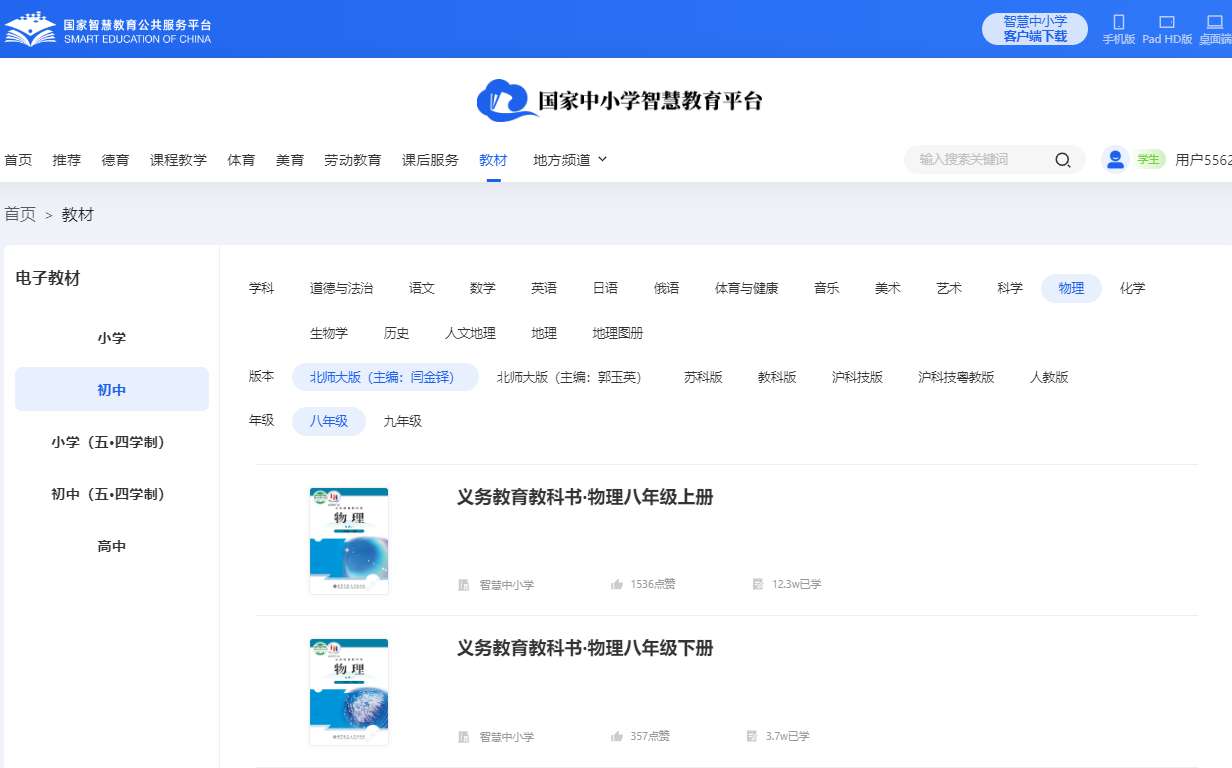Viewport: 1232px width, 768px height.
Task: Choose the 英语 subject
Action: [x=544, y=288]
